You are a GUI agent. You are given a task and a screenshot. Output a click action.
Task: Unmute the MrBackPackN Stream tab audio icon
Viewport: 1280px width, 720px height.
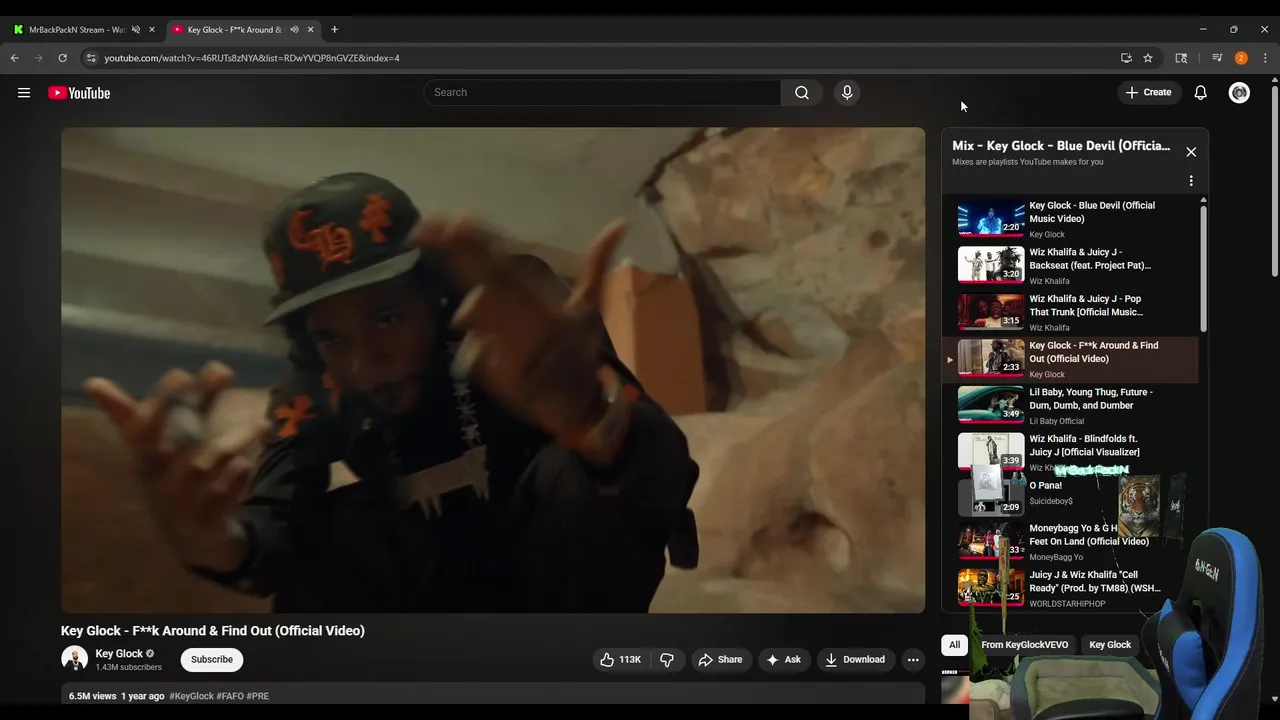[136, 30]
